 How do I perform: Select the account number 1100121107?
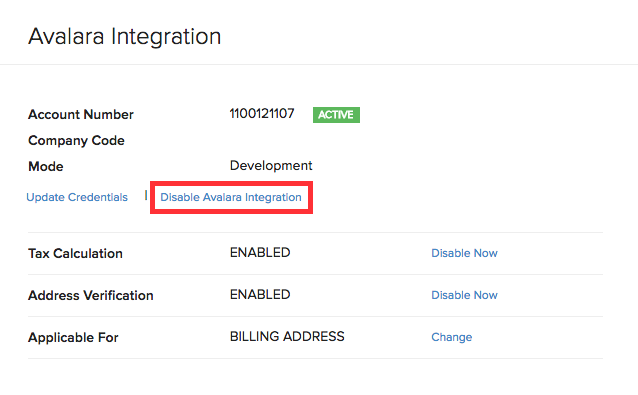point(262,113)
